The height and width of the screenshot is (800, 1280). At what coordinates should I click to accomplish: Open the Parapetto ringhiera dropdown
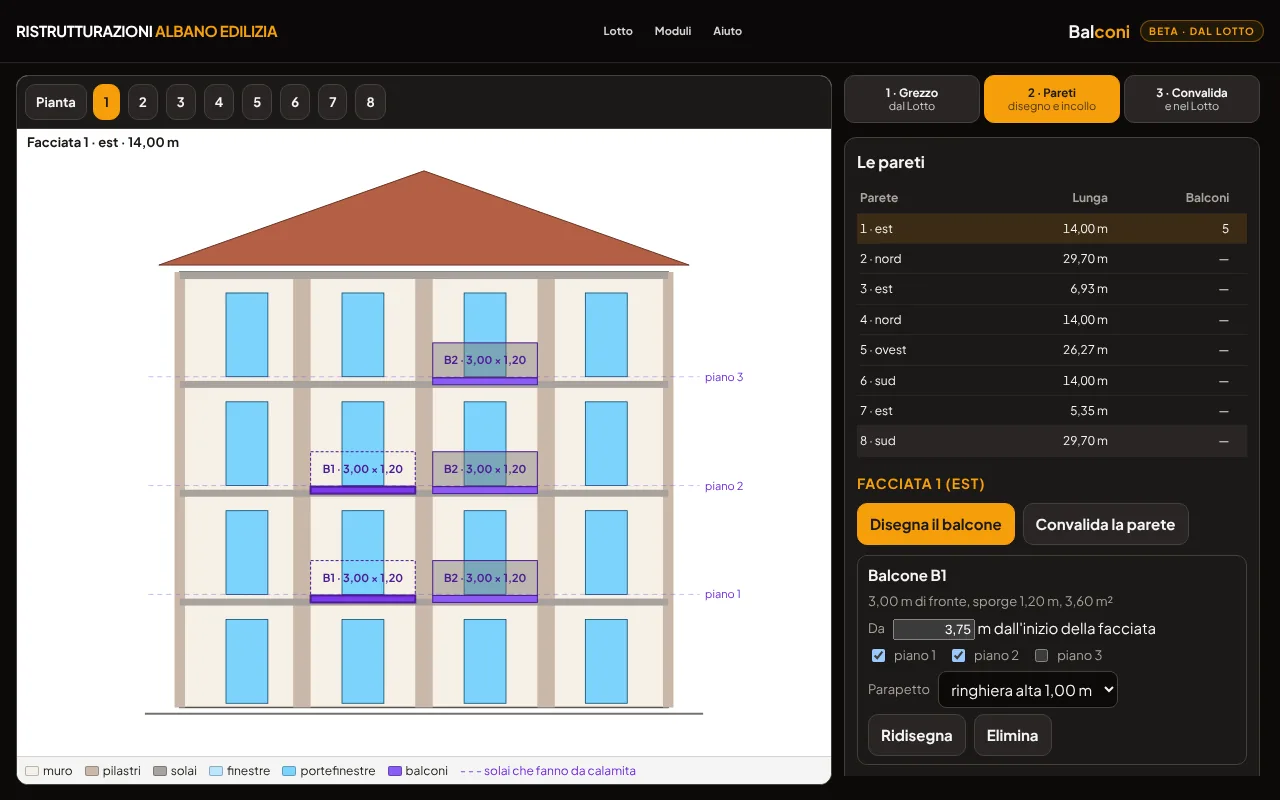pos(1027,690)
